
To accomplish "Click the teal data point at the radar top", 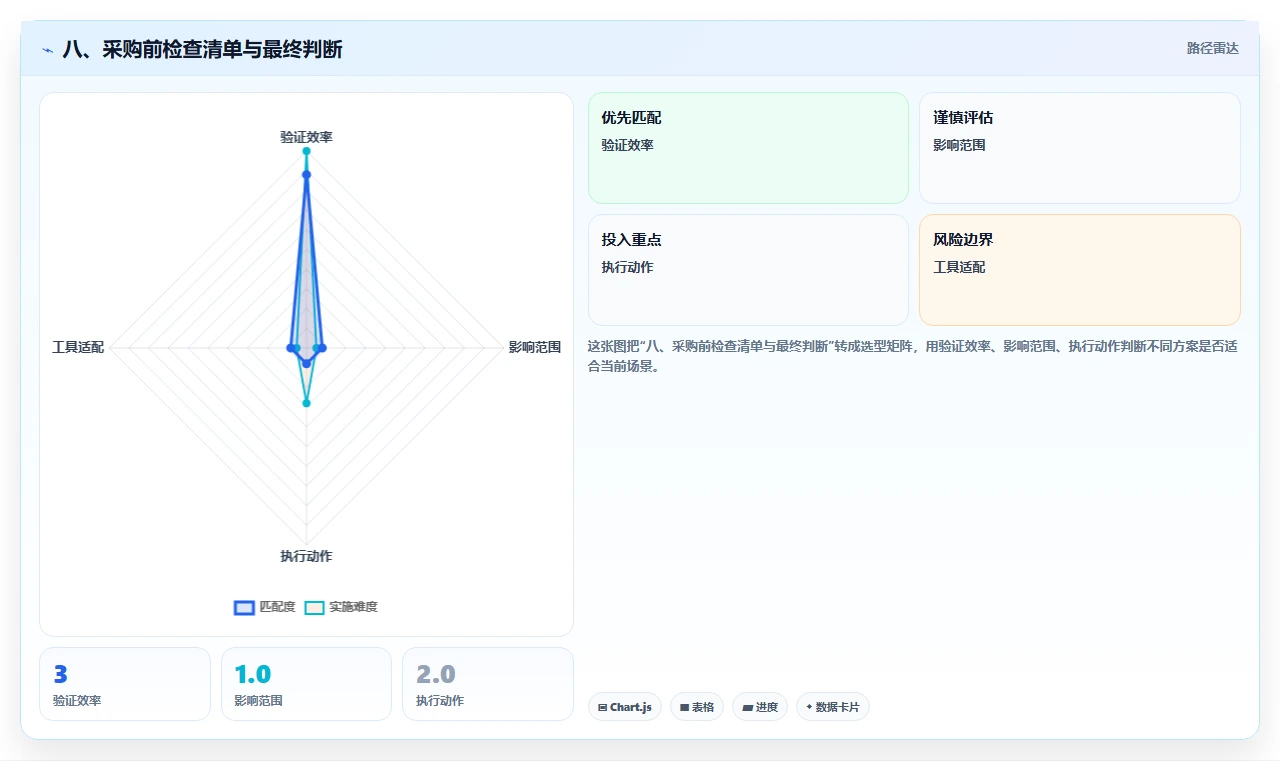I will coord(306,151).
